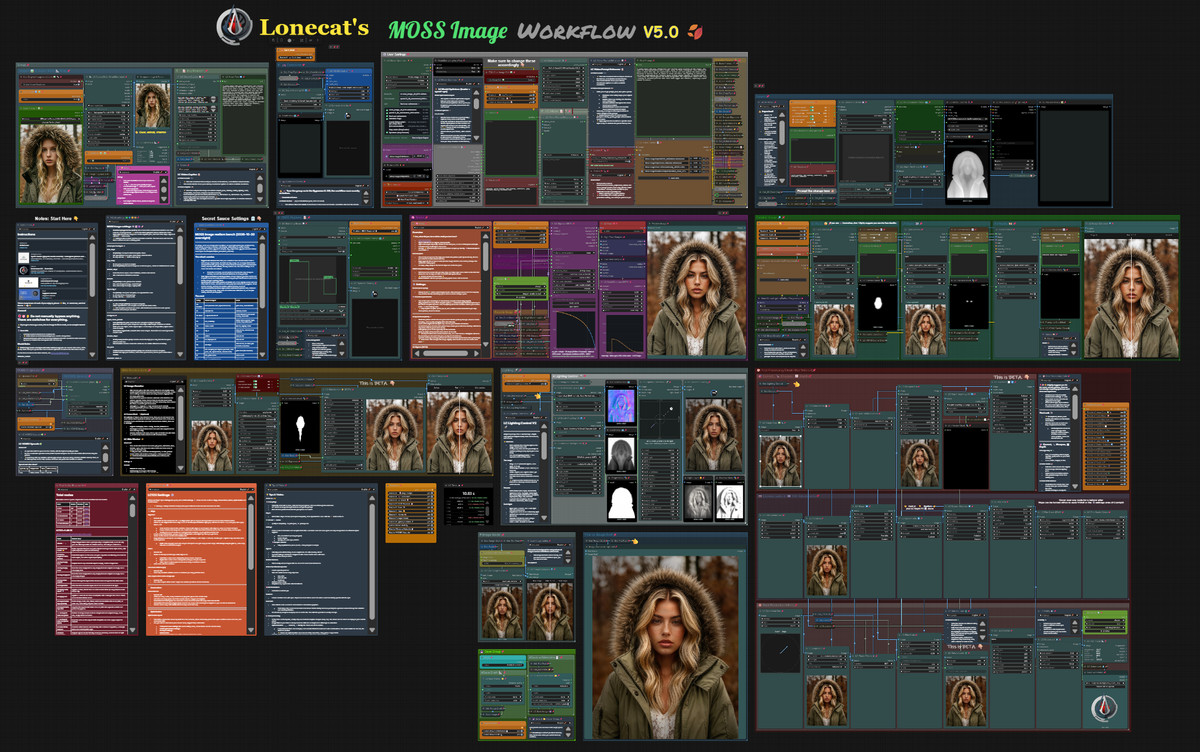Click the "10.03 s" timer readout
The image size is (1200, 752).
(x=469, y=493)
